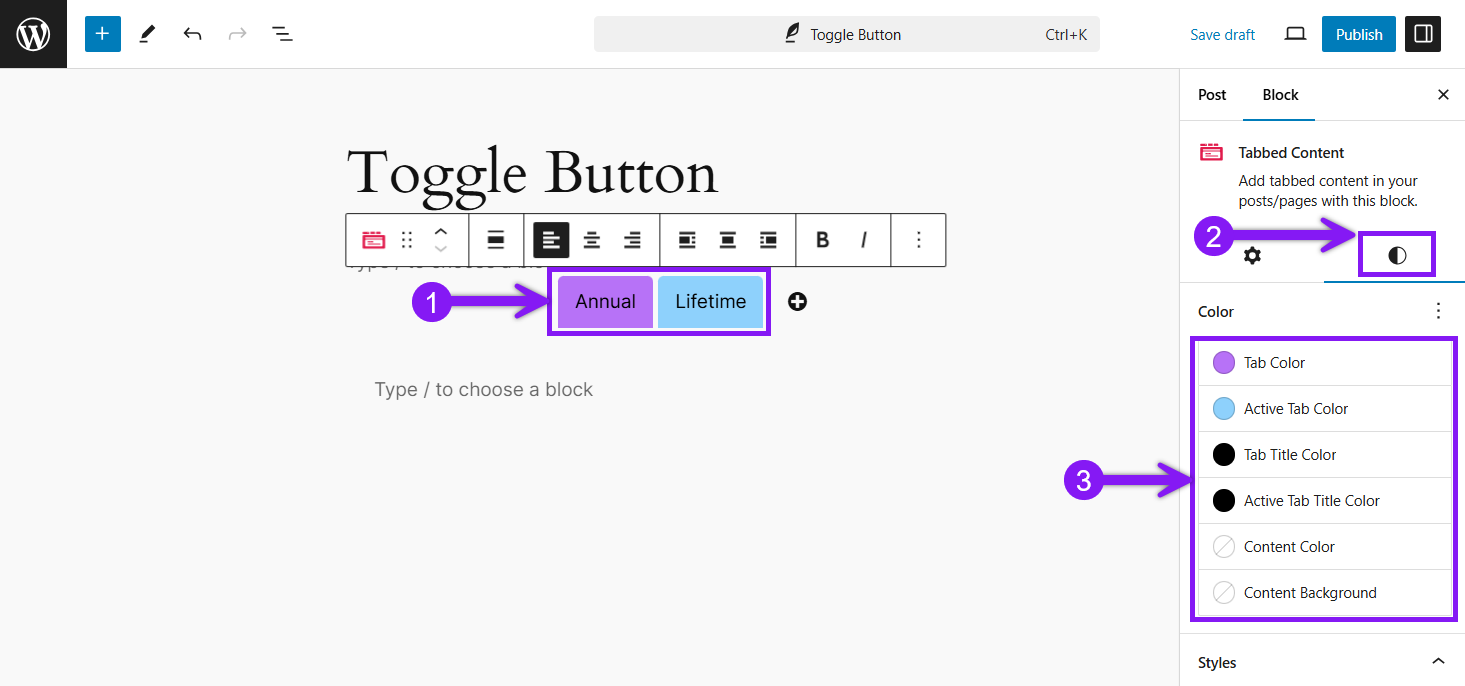Open the Active Tab Title Color picker
Viewport: 1465px width, 686px height.
pos(1324,501)
